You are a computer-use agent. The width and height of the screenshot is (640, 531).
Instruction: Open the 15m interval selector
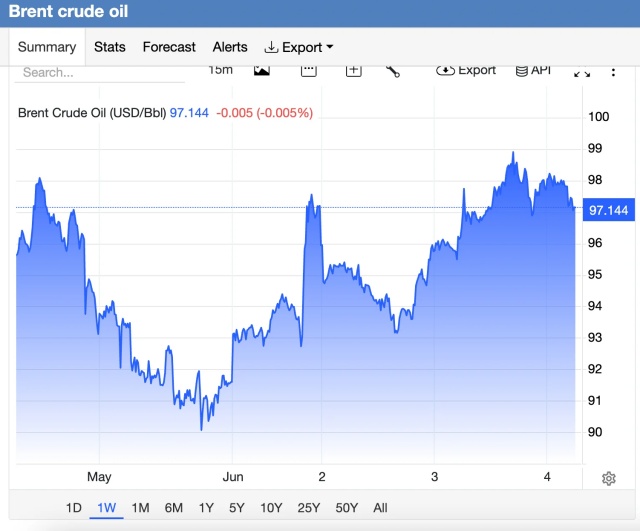pyautogui.click(x=220, y=70)
